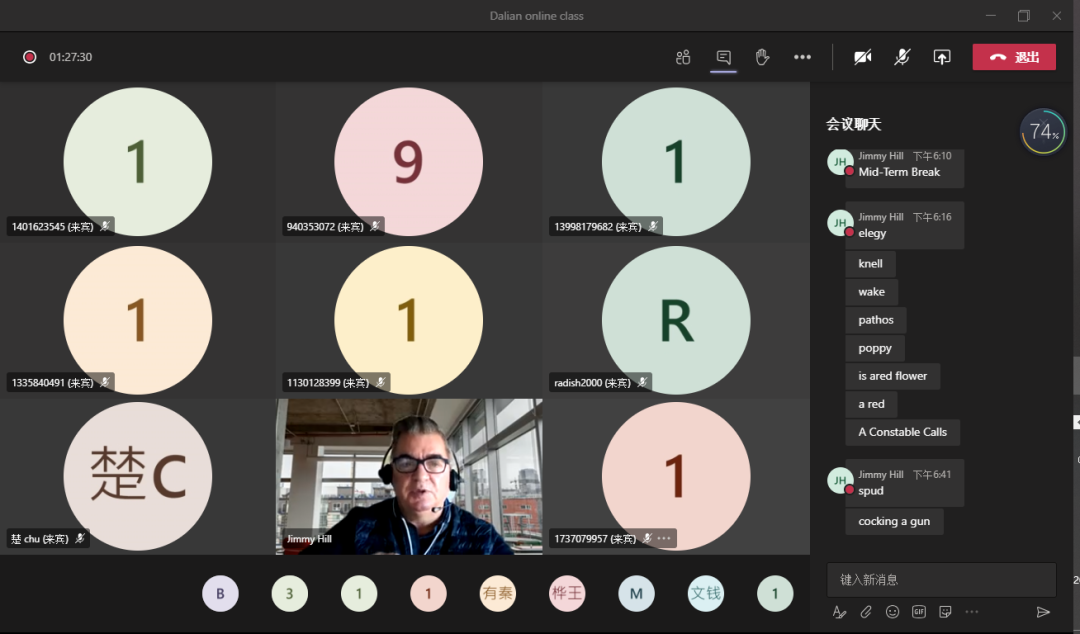Open the share screen tray
This screenshot has height=634, width=1080.
(941, 57)
